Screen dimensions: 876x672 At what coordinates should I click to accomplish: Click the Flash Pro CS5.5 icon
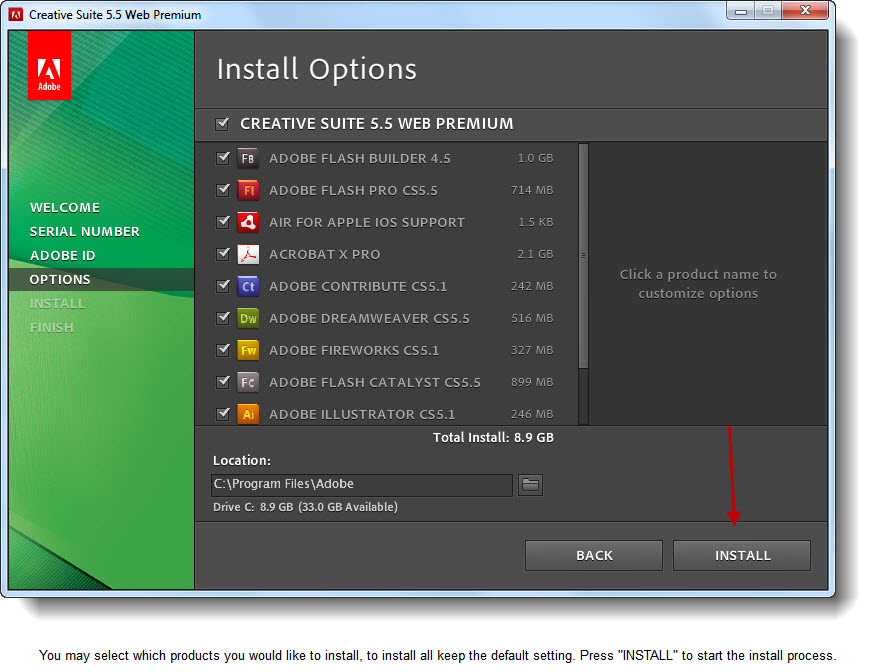point(248,190)
